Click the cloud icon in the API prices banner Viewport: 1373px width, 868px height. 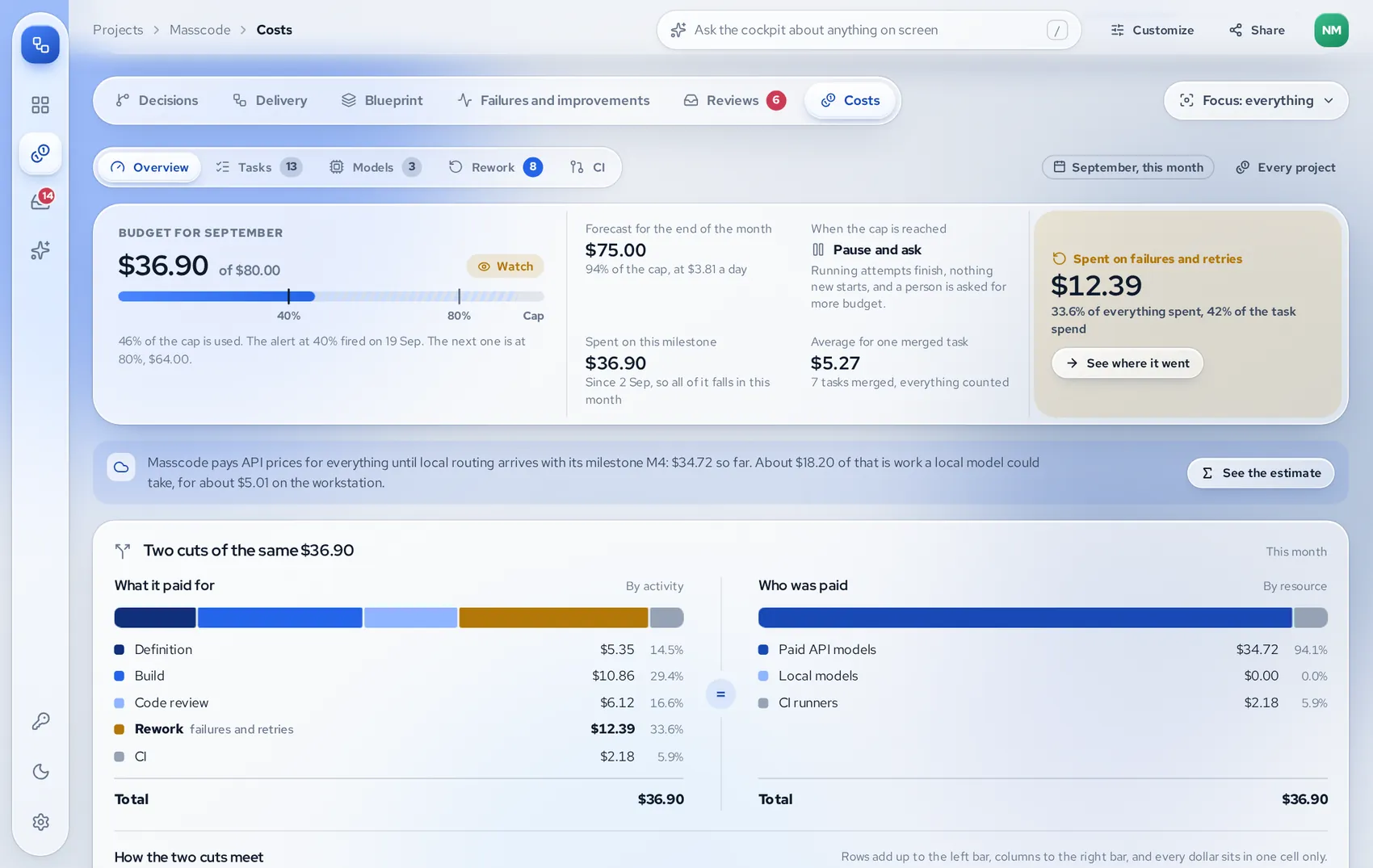[121, 467]
